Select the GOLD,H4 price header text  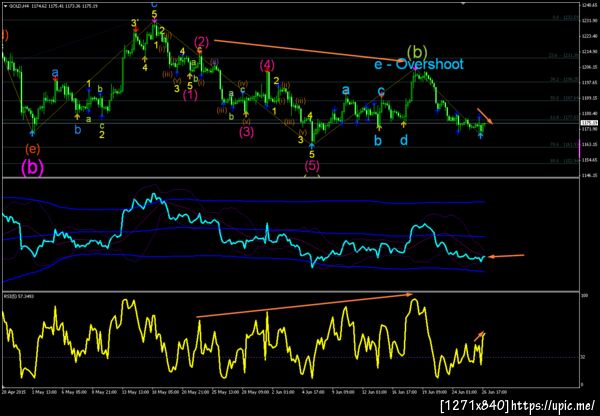pyautogui.click(x=53, y=7)
